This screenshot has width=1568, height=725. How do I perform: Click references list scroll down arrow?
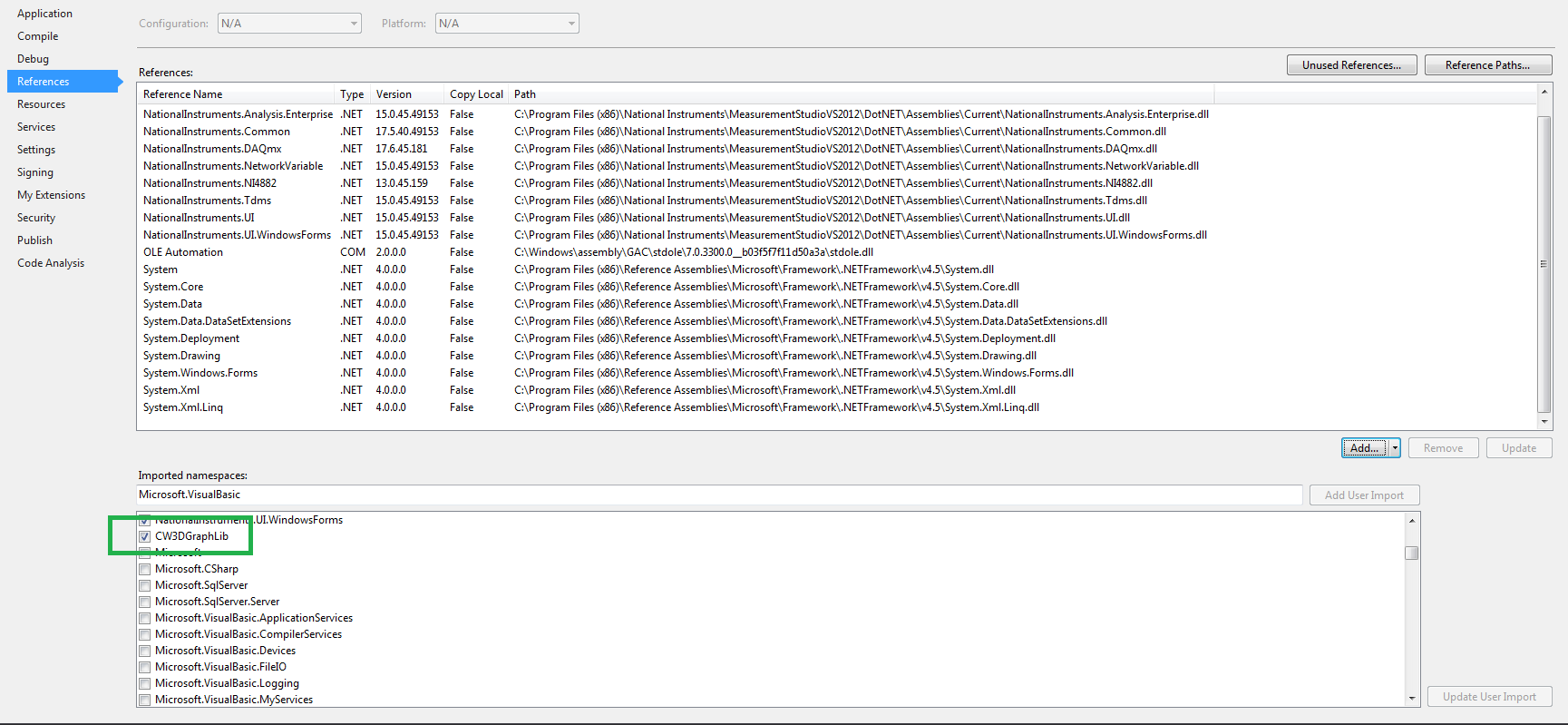tap(1544, 422)
